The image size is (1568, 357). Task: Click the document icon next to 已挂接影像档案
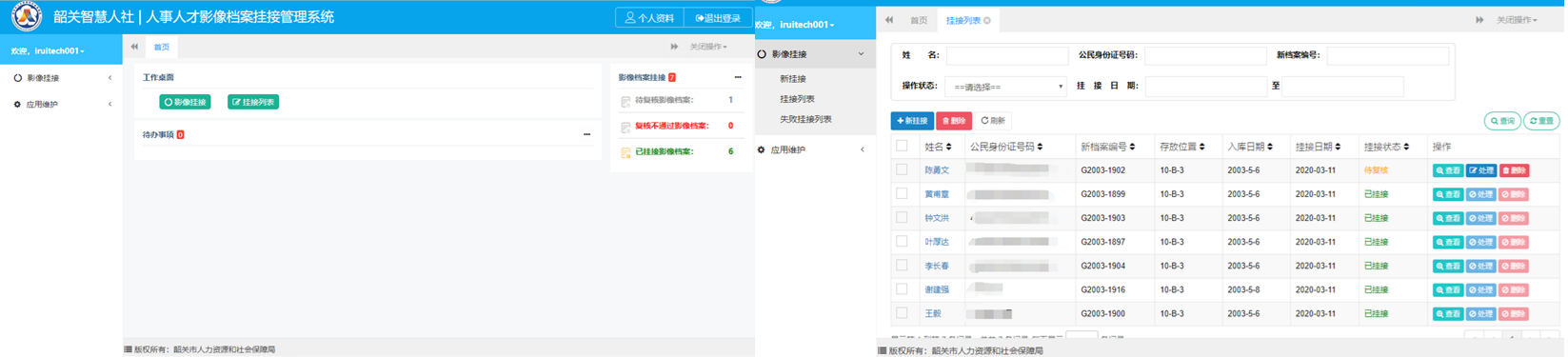[x=625, y=152]
